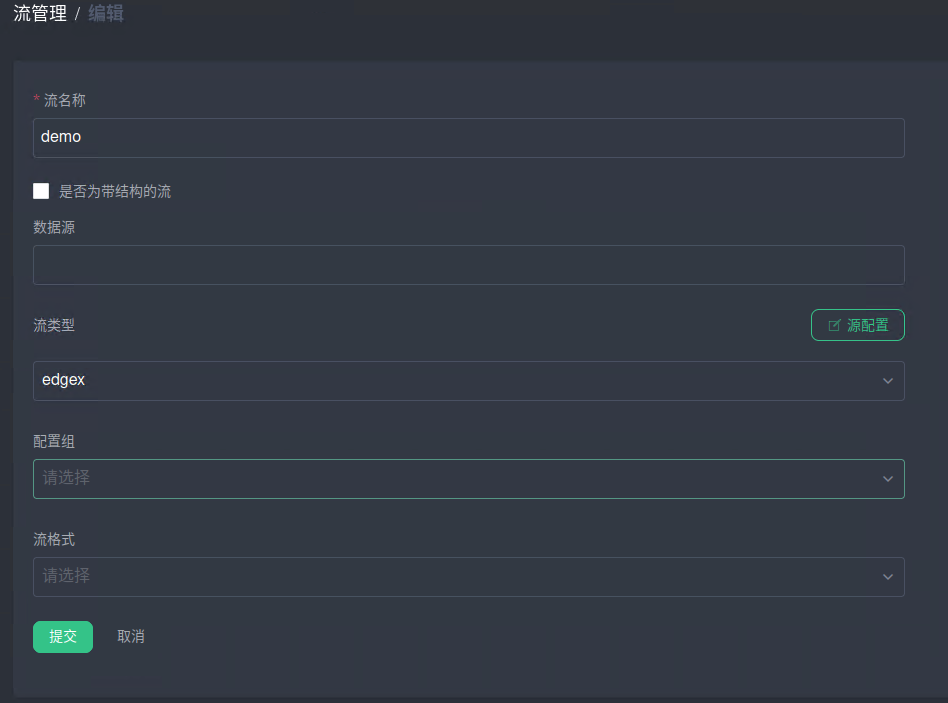Click the edit icon inside 源配置
The image size is (948, 703).
(x=834, y=325)
